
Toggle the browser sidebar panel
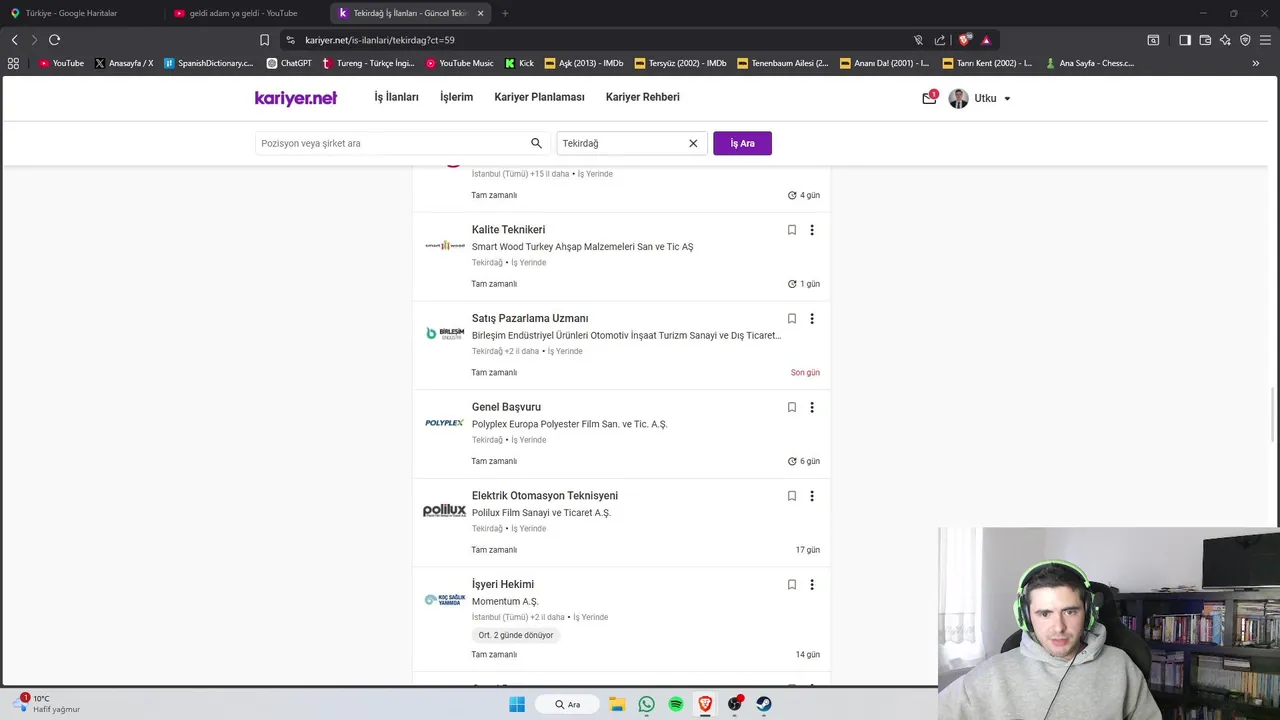tap(1185, 40)
